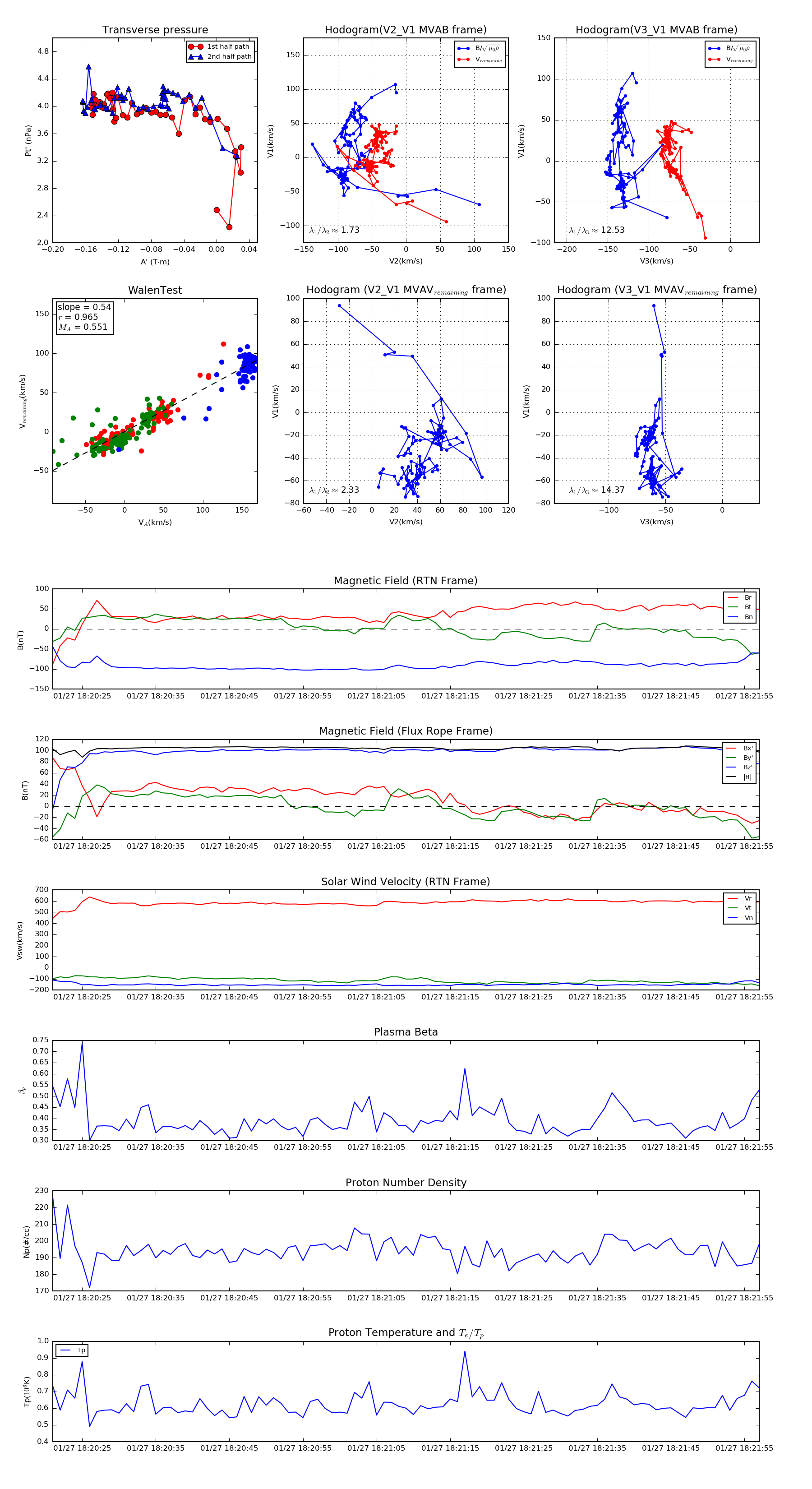
Task: Click the 'Magnetic Field (RTN Frame)' title
Action: 406,580
